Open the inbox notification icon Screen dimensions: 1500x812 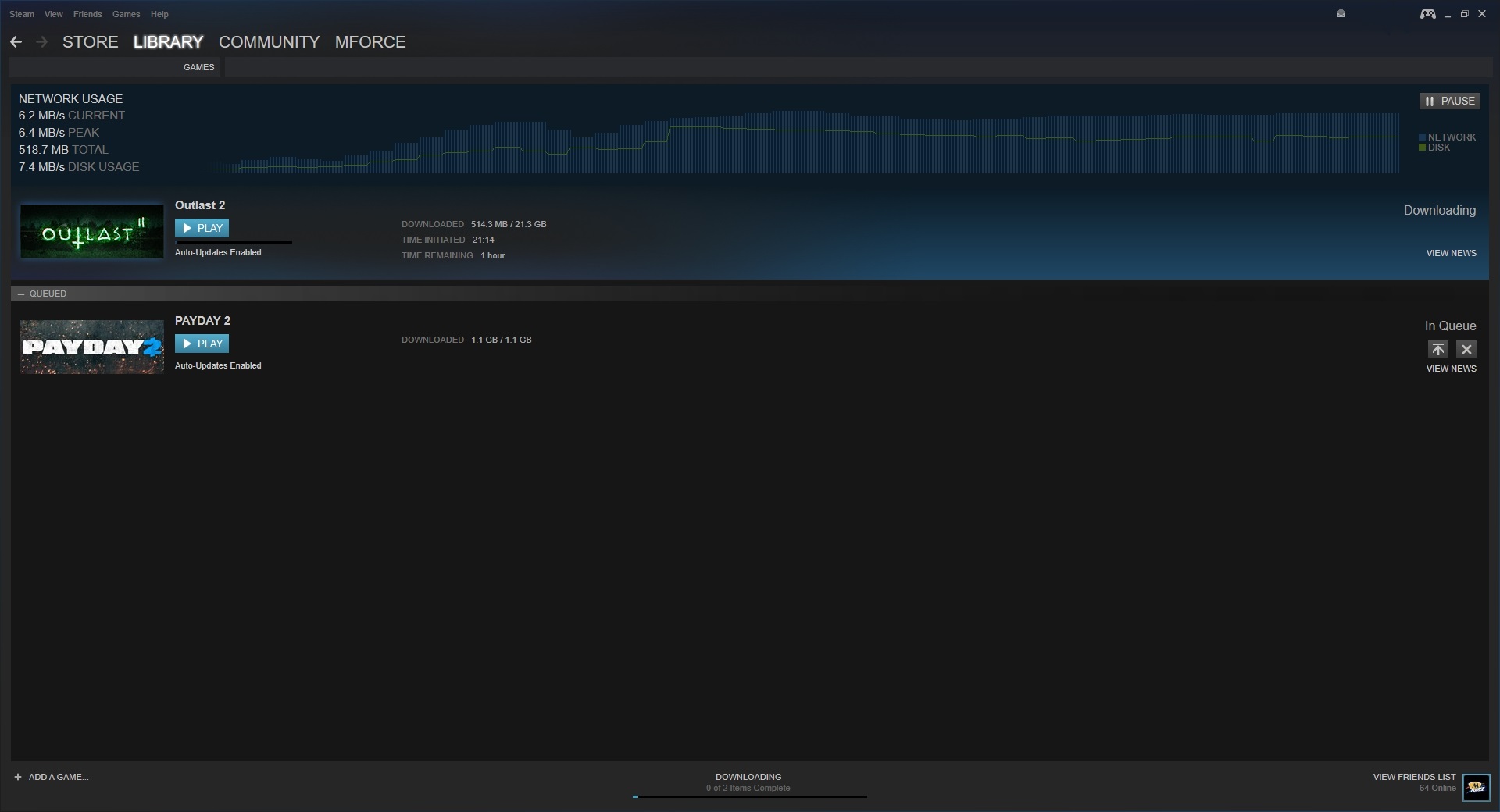click(1341, 13)
